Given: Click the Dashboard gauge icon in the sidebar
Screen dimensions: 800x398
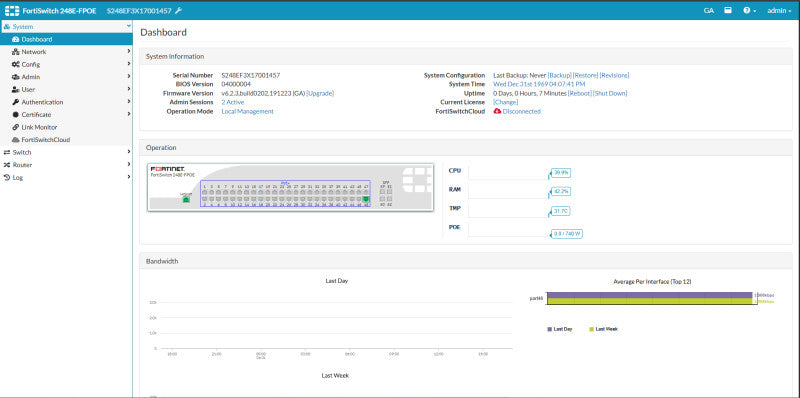Looking at the screenshot, I should [15, 39].
